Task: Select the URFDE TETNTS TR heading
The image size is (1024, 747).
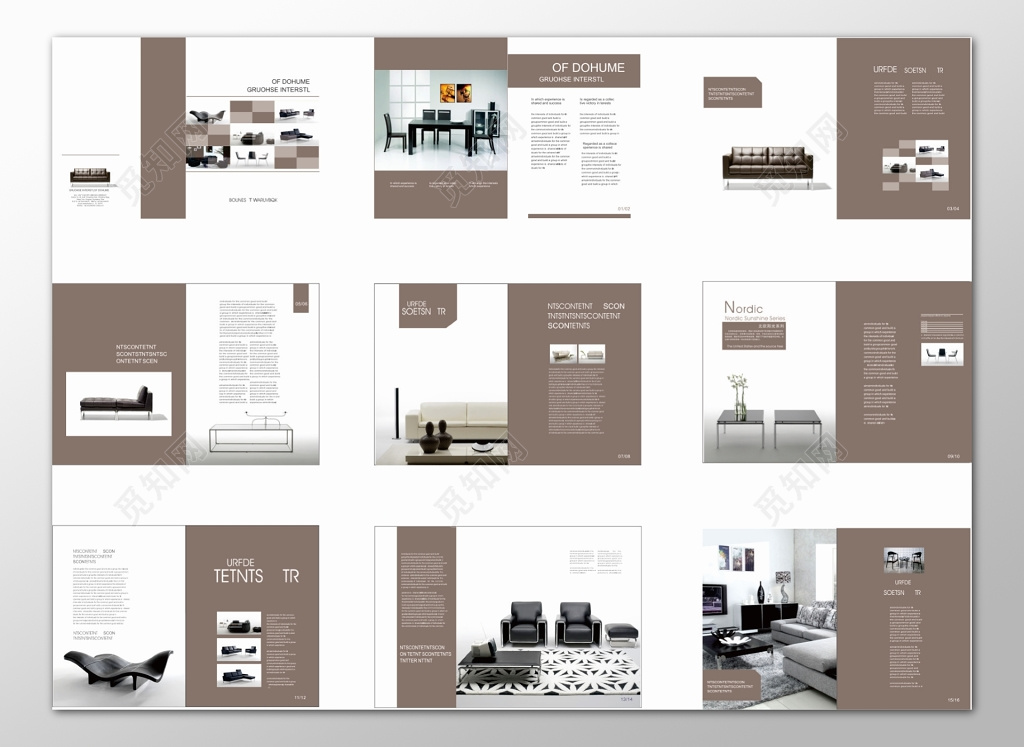Action: 255,571
